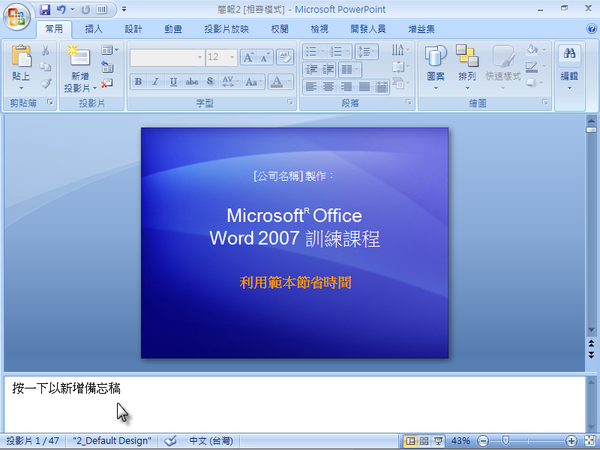Expand the slide Layout dropdown

tap(109, 50)
